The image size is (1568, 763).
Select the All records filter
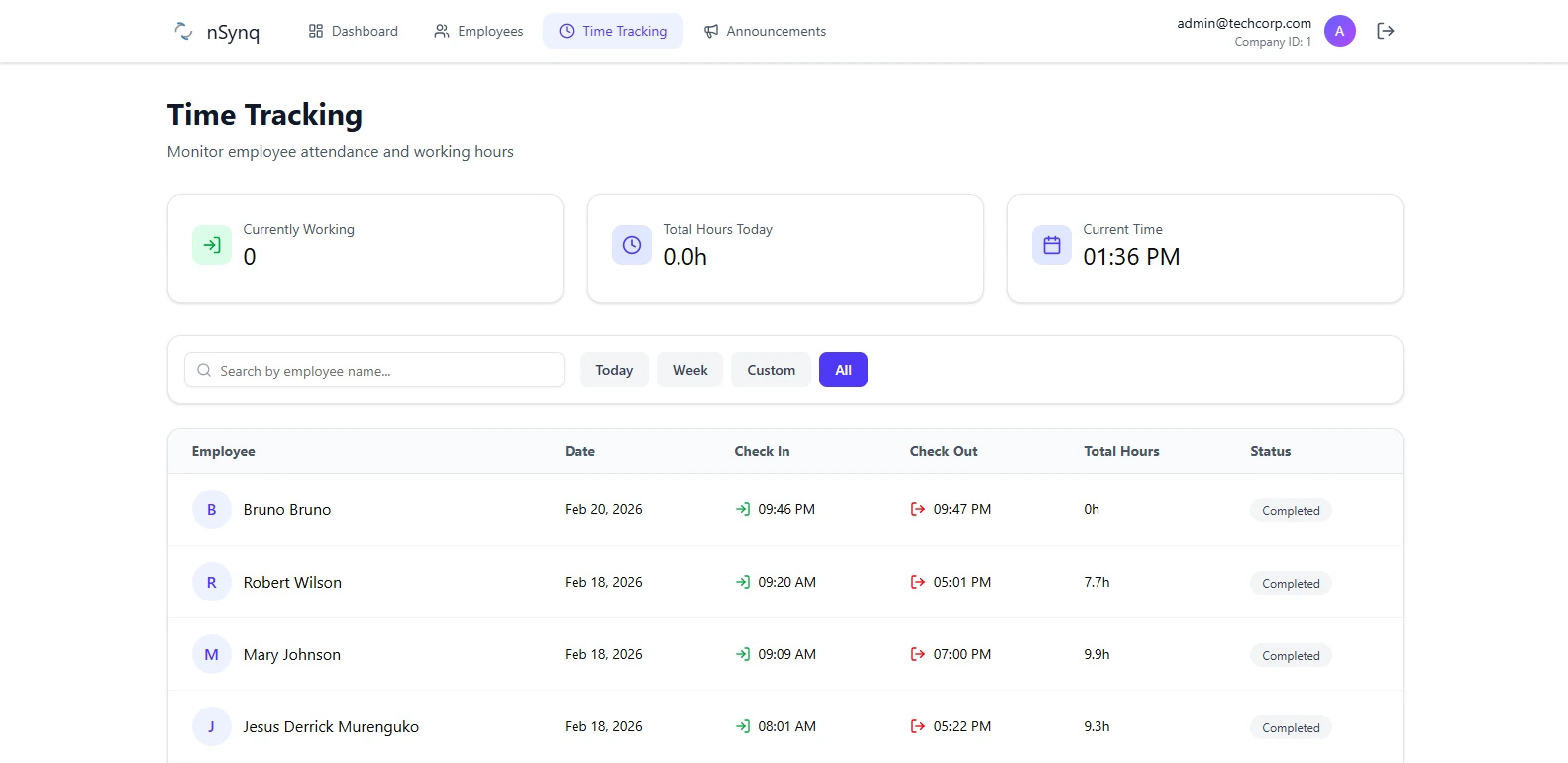click(x=843, y=370)
